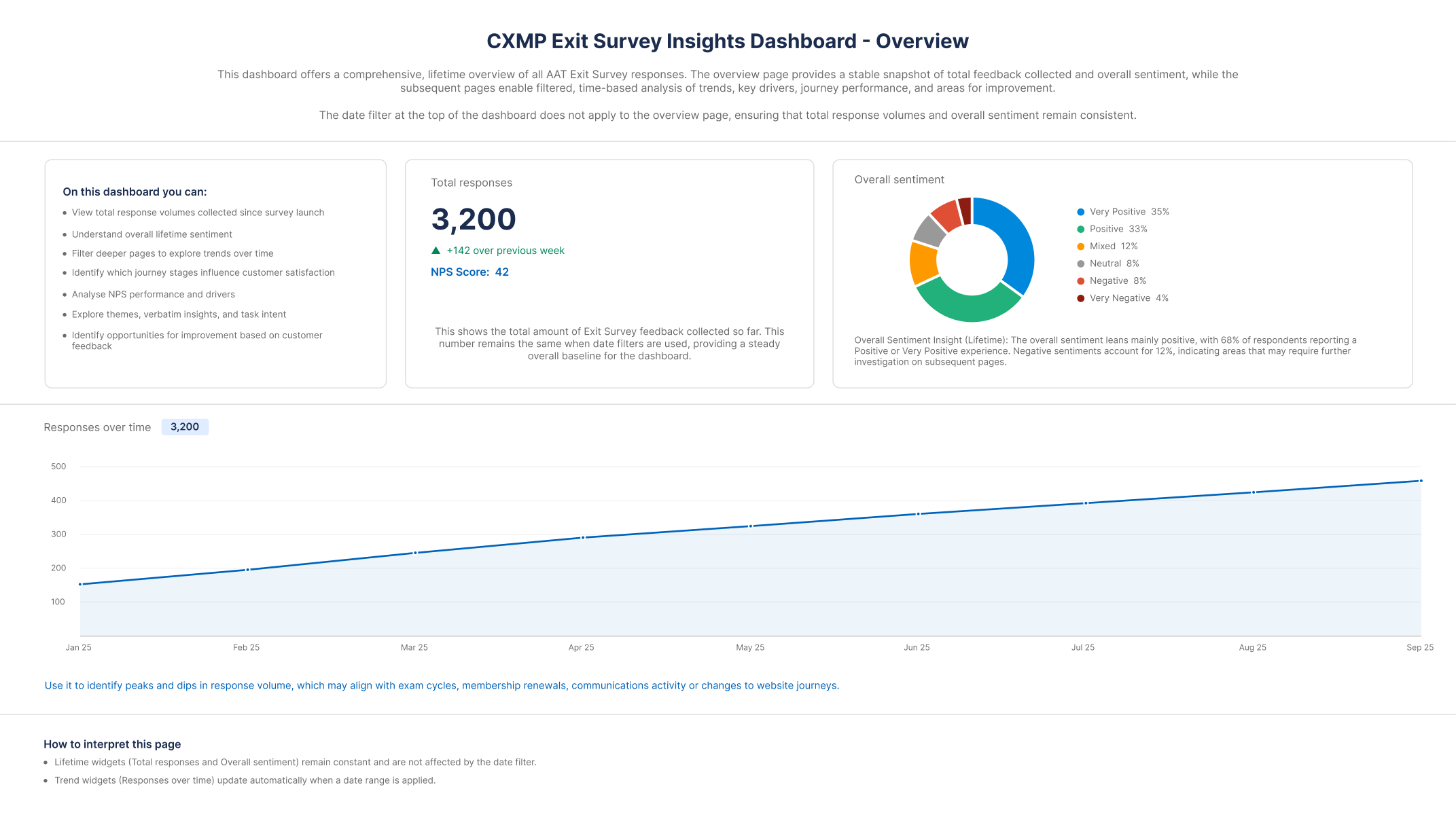This screenshot has height=819, width=1456.
Task: Click the Overall sentiment card title
Action: tap(899, 180)
